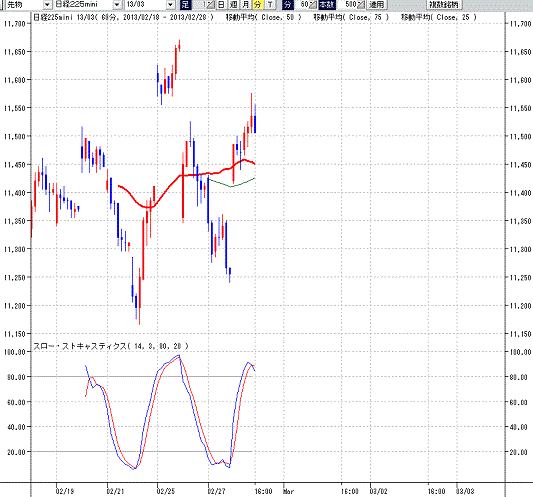This screenshot has height=497, width=533.
Task: Select the highlighted minute (分) interval button
Action: (258, 4)
